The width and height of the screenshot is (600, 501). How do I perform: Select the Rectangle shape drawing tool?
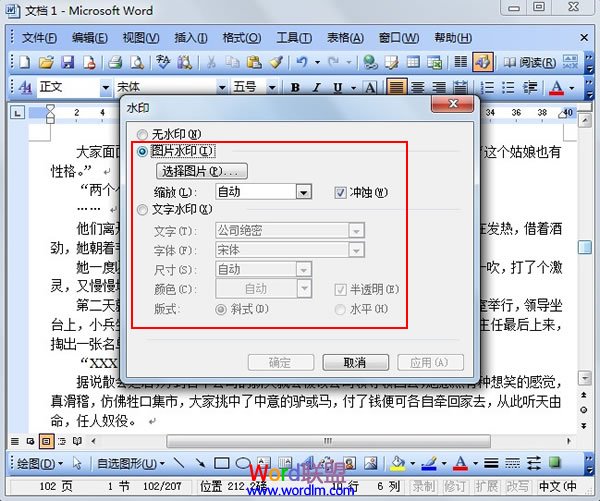pyautogui.click(x=221, y=462)
